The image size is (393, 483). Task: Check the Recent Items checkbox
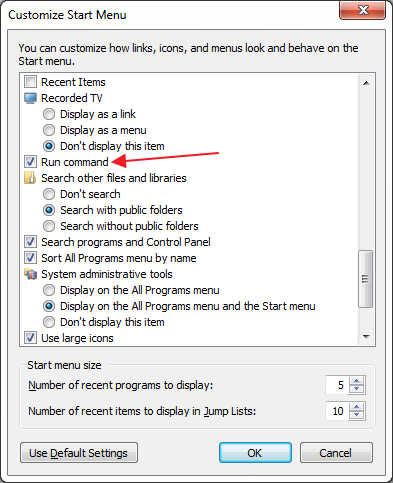pyautogui.click(x=30, y=82)
